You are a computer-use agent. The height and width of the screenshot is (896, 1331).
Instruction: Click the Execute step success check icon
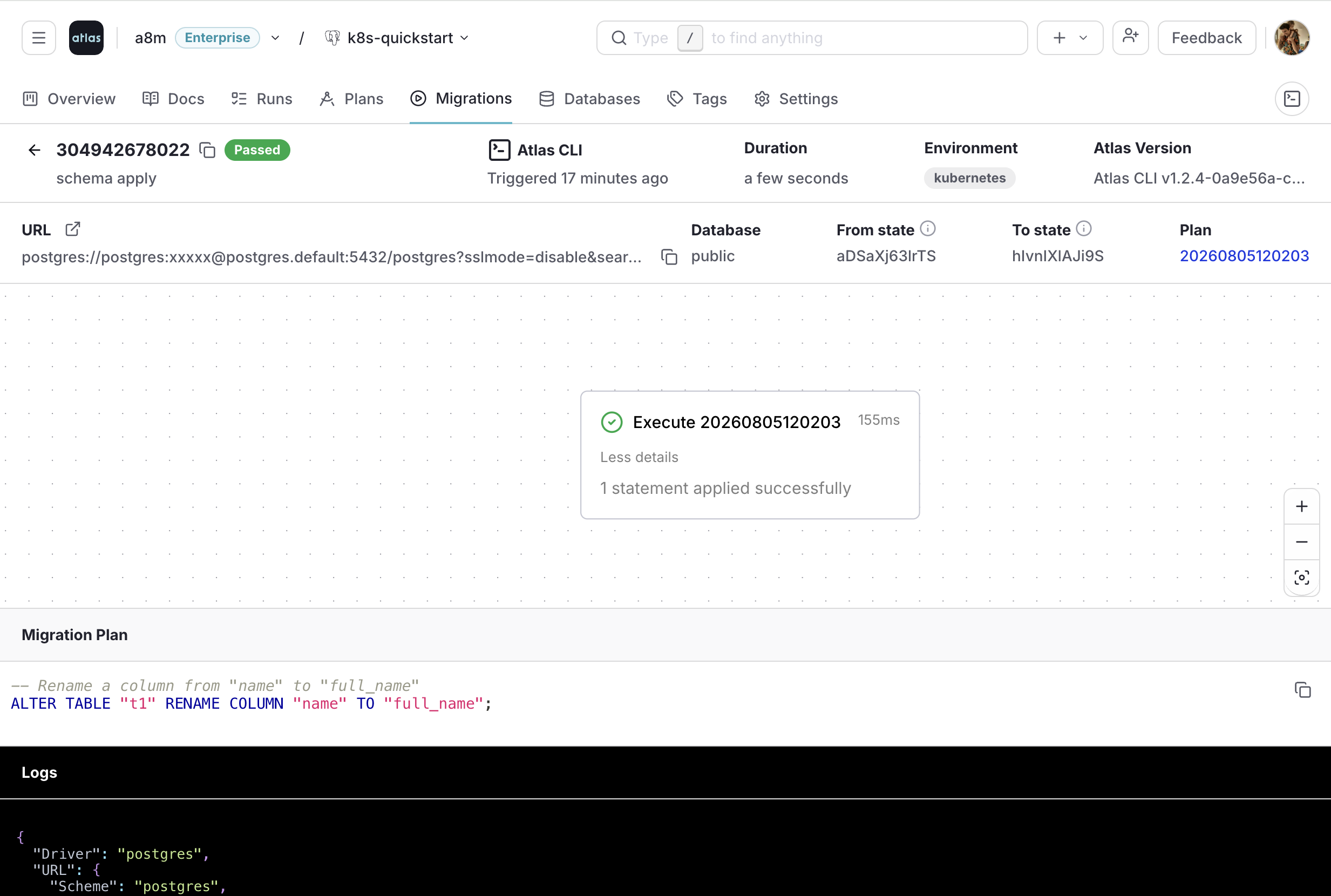611,422
